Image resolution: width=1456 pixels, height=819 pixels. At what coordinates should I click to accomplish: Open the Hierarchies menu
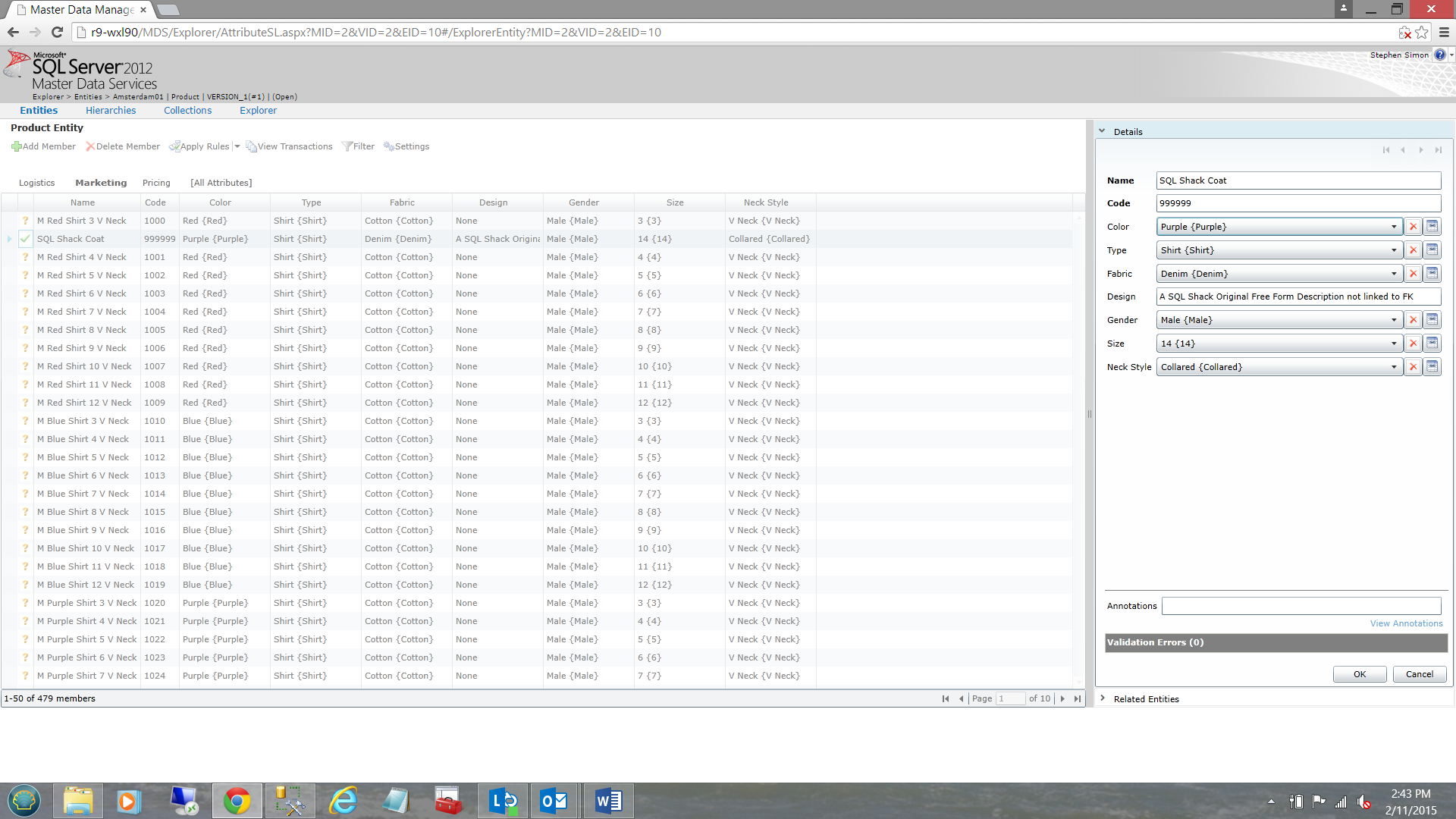click(x=111, y=110)
